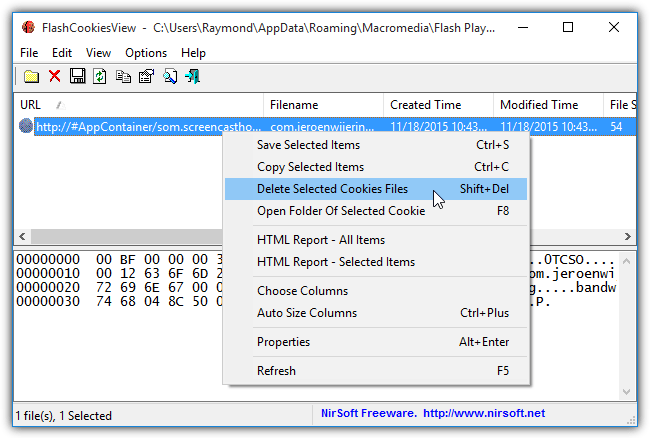Click the copy selected items toolbar icon
The width and height of the screenshot is (650, 438).
[x=123, y=77]
